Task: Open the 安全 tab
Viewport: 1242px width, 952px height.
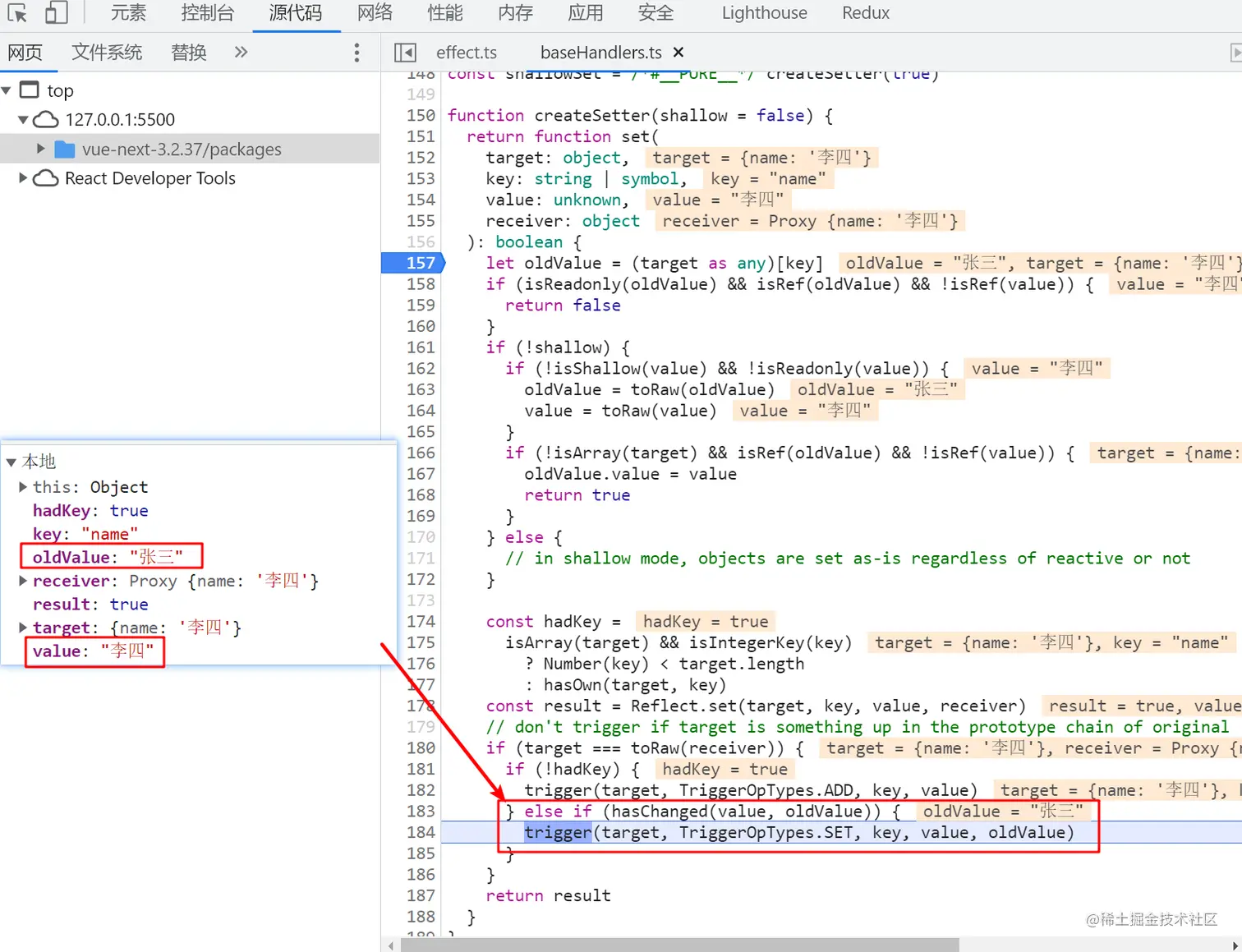Action: 655,13
